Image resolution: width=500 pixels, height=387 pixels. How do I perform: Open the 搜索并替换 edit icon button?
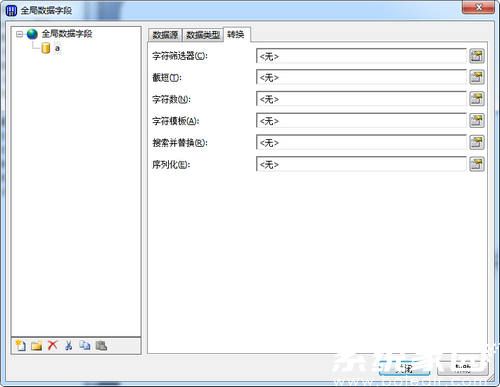coord(477,142)
